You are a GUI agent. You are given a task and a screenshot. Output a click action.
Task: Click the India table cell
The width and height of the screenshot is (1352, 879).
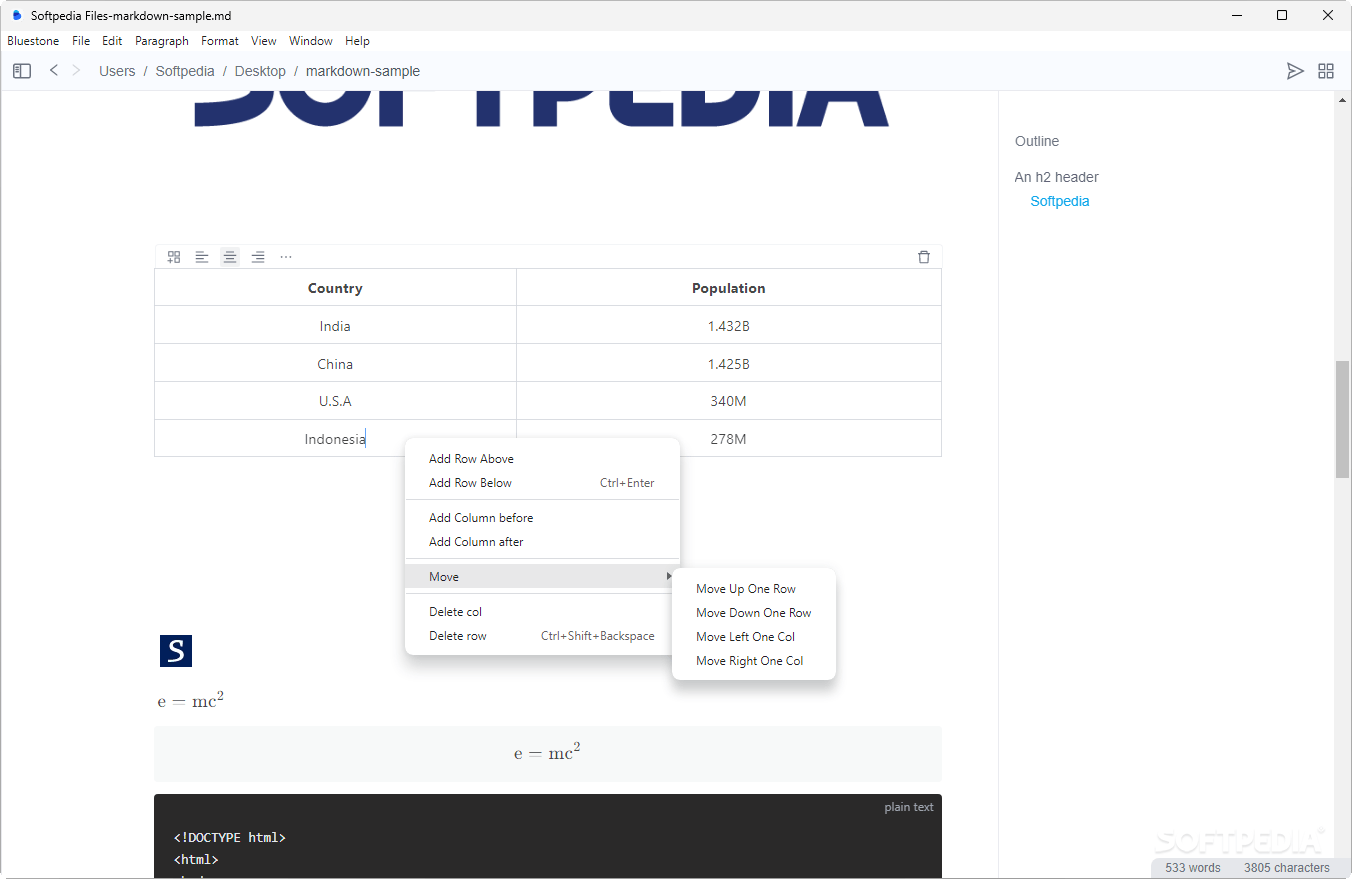335,326
